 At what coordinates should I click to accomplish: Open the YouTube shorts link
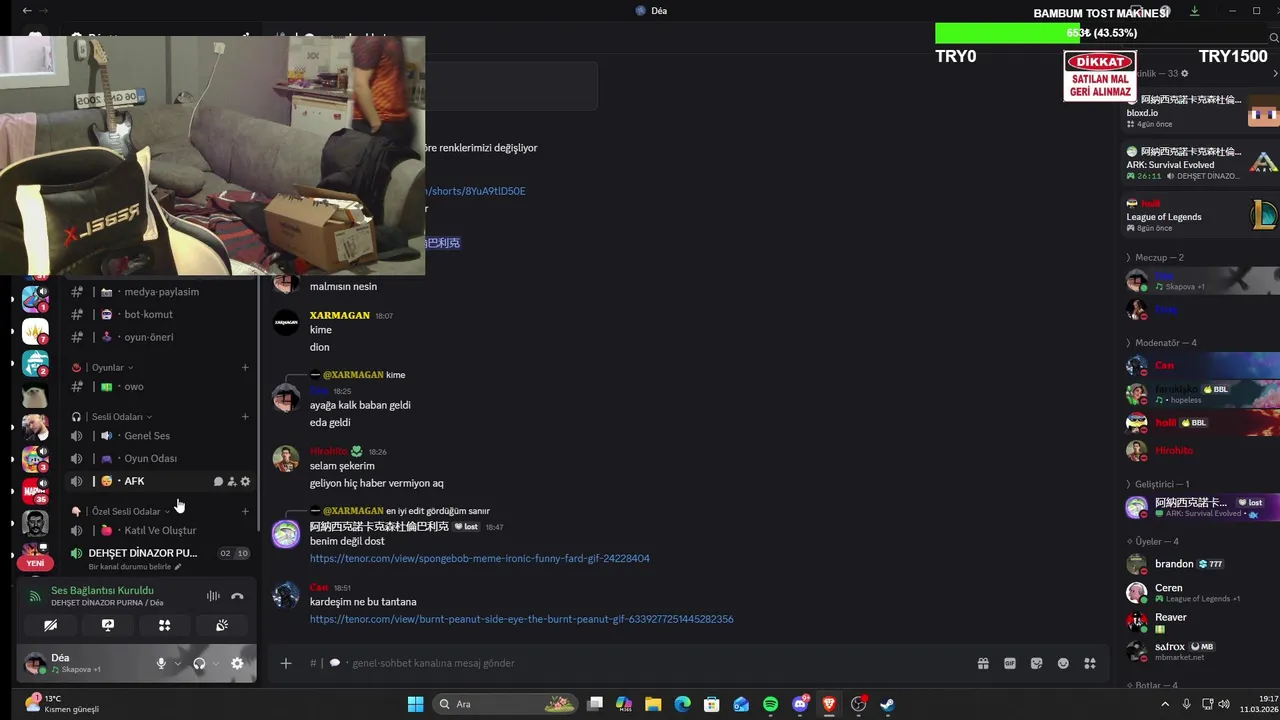(476, 191)
